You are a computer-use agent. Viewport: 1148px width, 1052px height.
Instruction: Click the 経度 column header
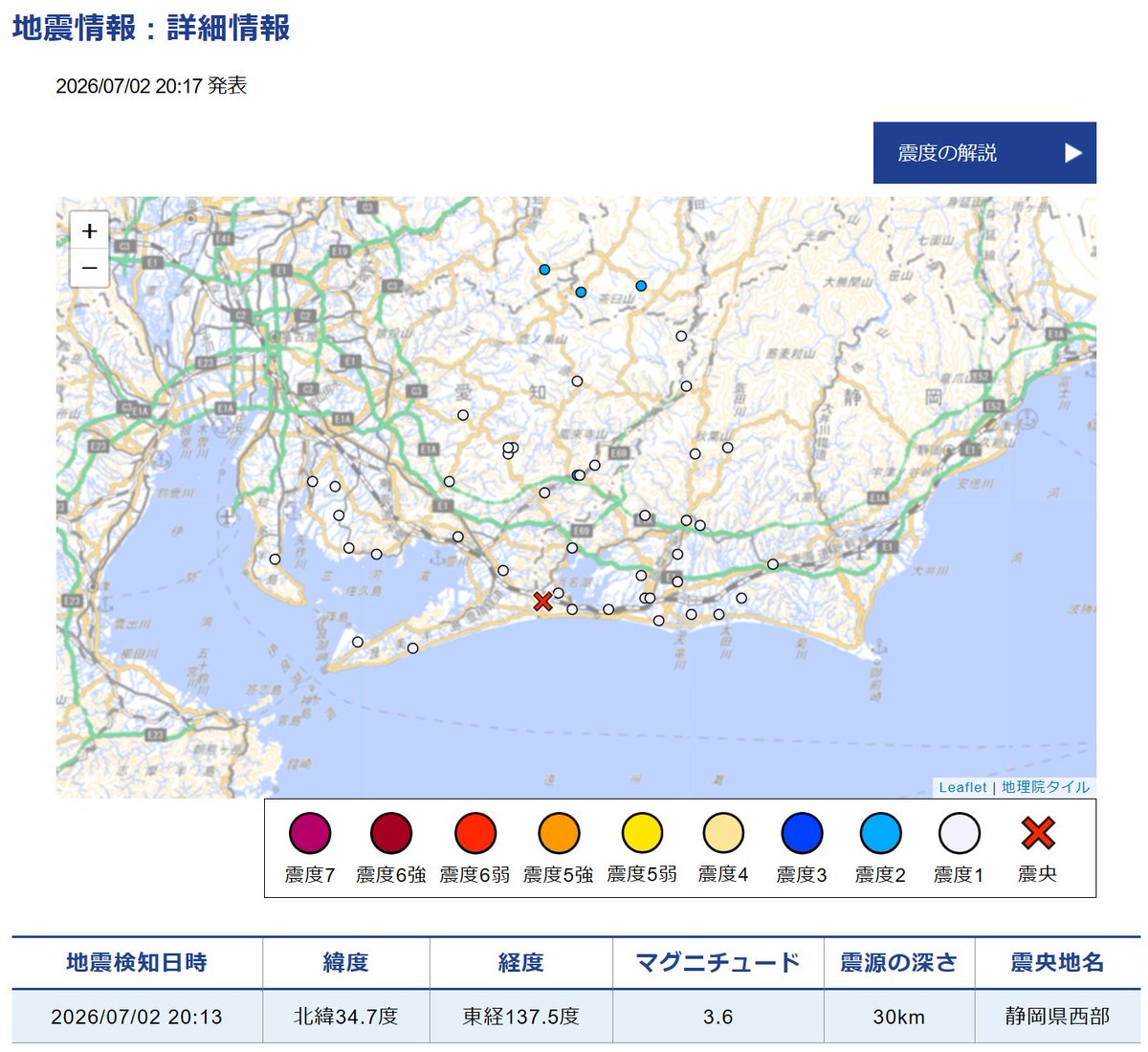tap(521, 962)
